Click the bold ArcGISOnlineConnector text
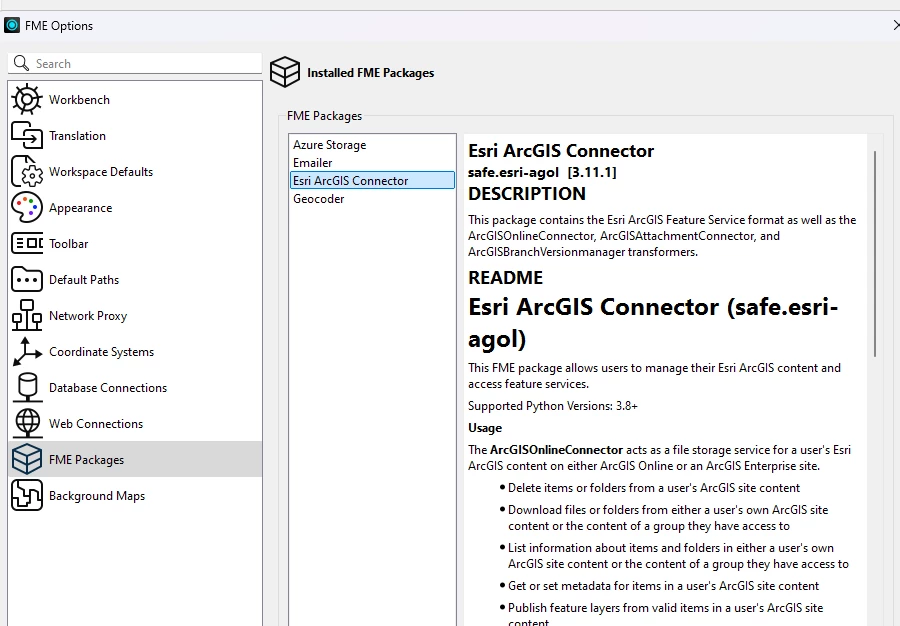Viewport: 900px width, 626px height. click(556, 450)
